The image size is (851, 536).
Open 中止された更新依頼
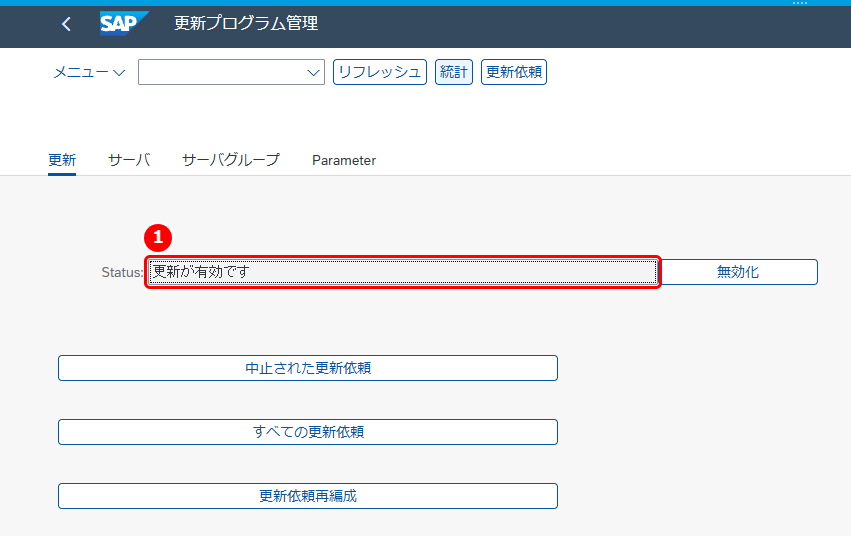click(308, 368)
